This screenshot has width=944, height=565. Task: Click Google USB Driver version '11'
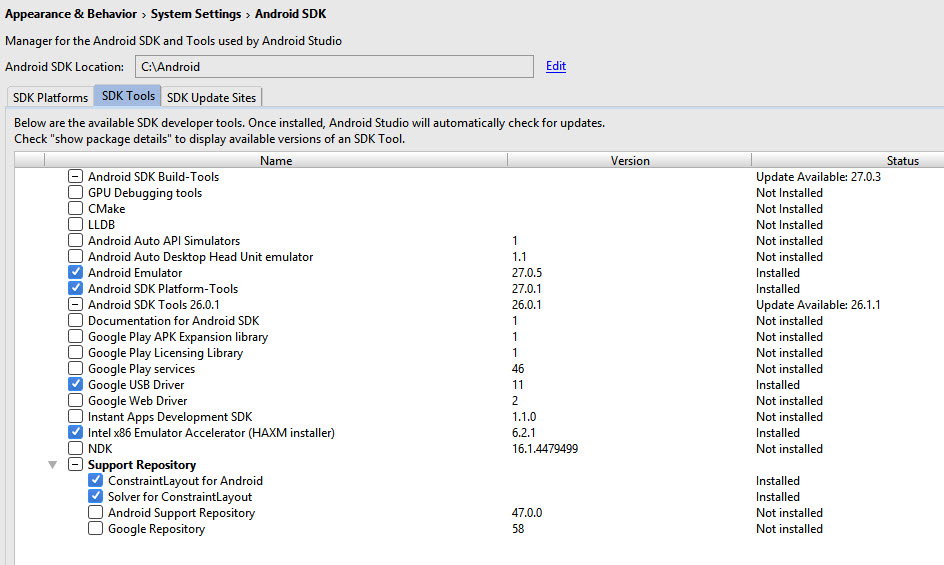point(517,384)
